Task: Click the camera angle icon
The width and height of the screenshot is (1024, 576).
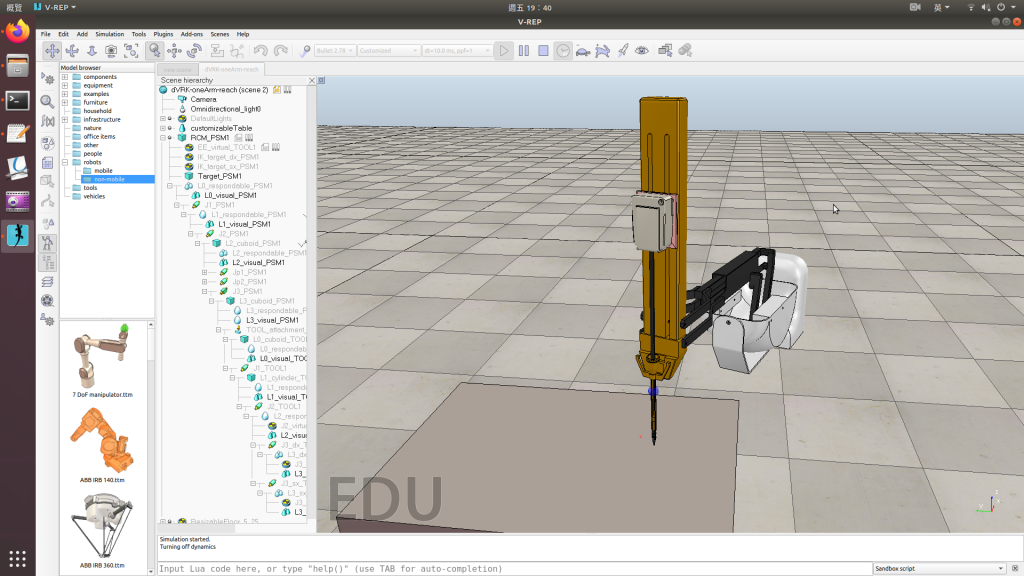Action: coord(112,50)
